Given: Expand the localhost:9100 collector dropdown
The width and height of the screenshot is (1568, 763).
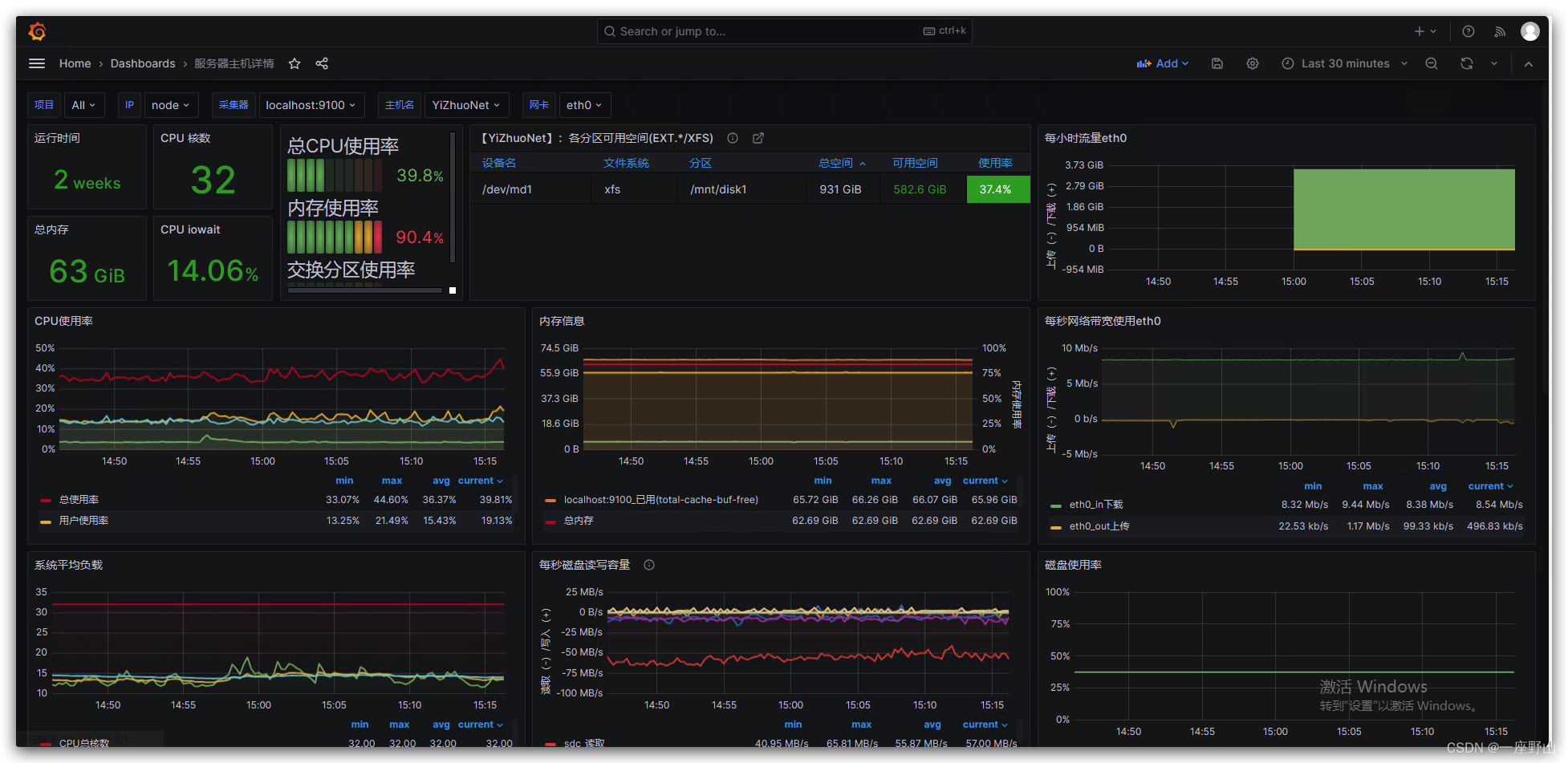Looking at the screenshot, I should click(x=311, y=105).
